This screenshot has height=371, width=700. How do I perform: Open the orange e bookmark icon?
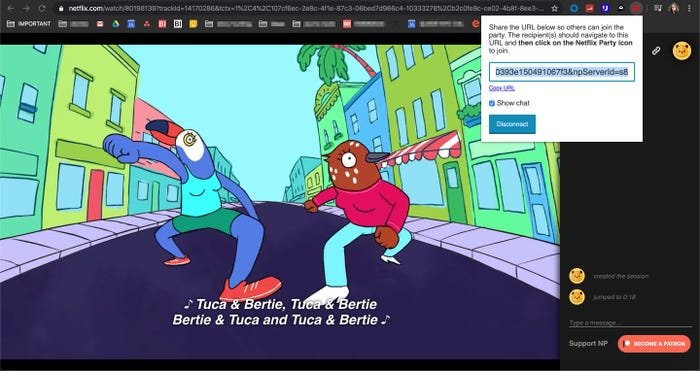[x=476, y=24]
